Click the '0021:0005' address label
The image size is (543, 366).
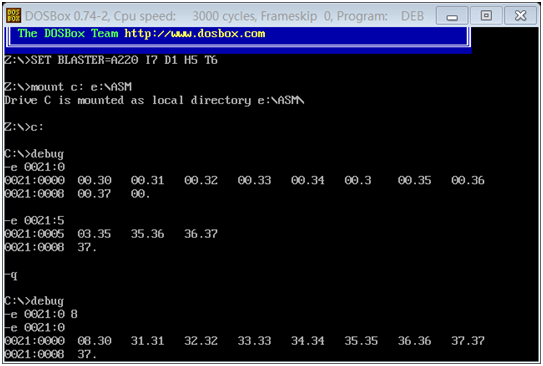[34, 234]
